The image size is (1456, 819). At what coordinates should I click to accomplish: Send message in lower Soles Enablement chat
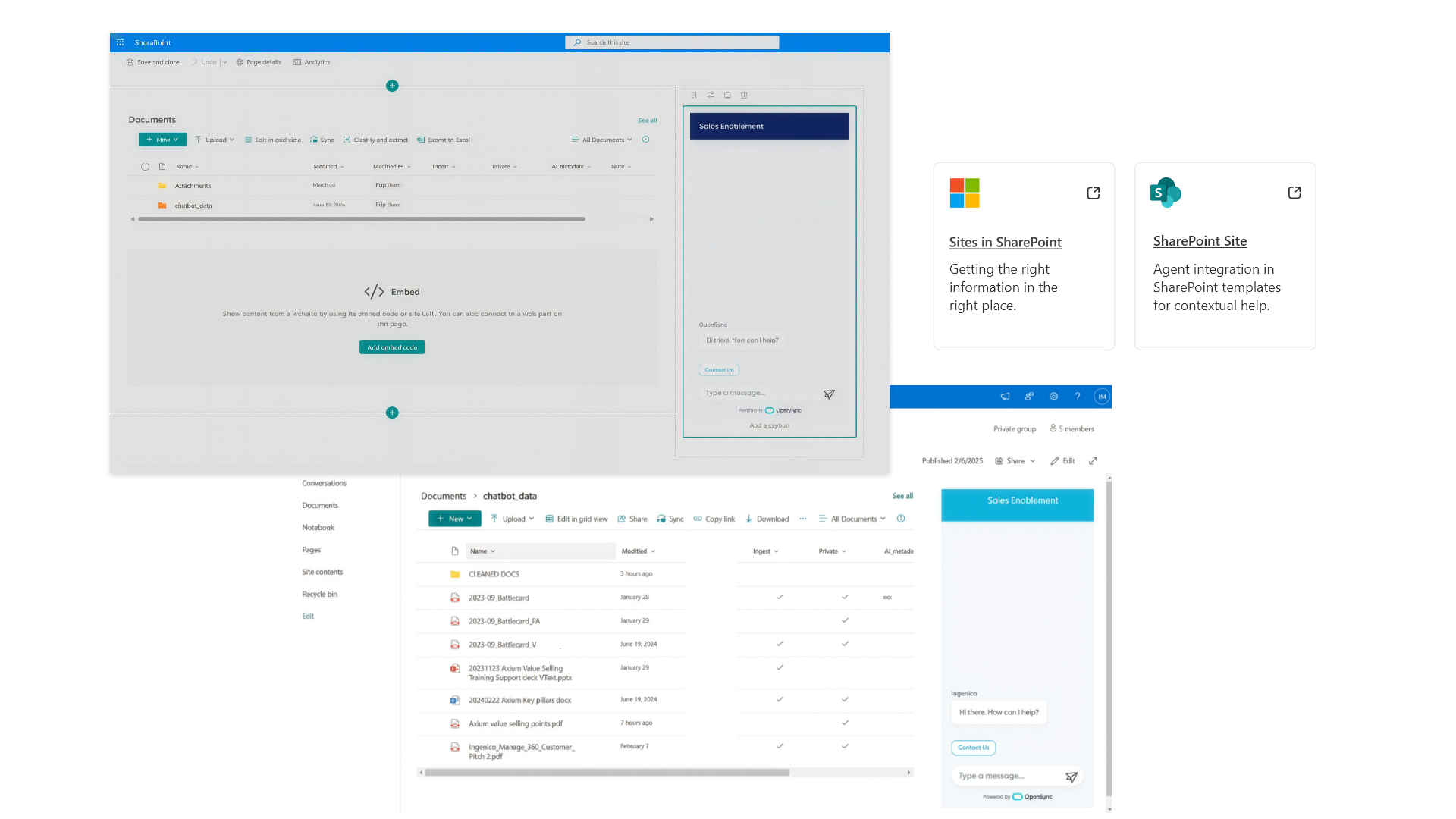(1072, 777)
